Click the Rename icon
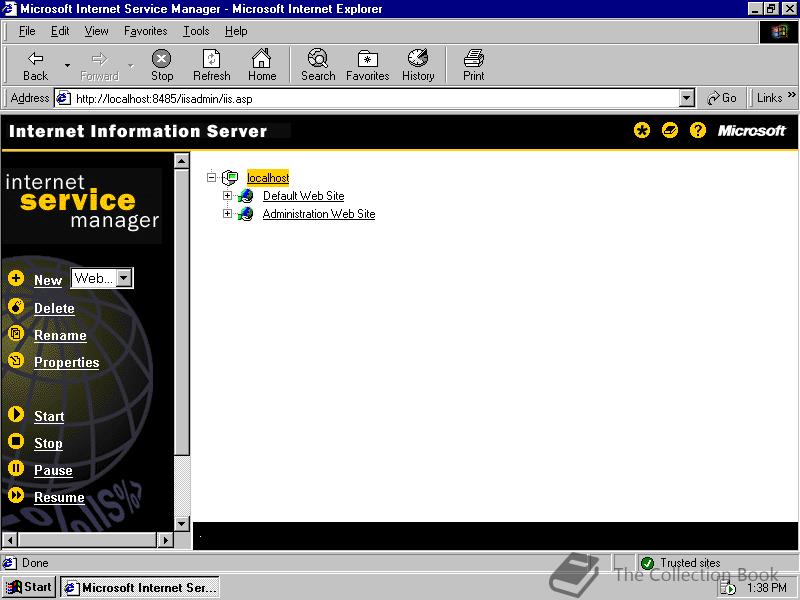Image resolution: width=800 pixels, height=600 pixels. point(16,333)
